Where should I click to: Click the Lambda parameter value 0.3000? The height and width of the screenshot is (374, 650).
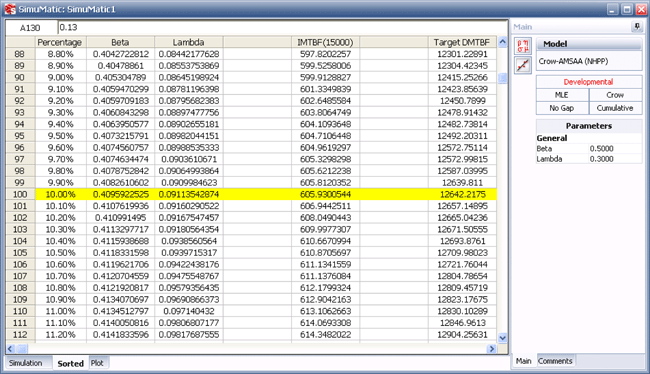coord(615,159)
